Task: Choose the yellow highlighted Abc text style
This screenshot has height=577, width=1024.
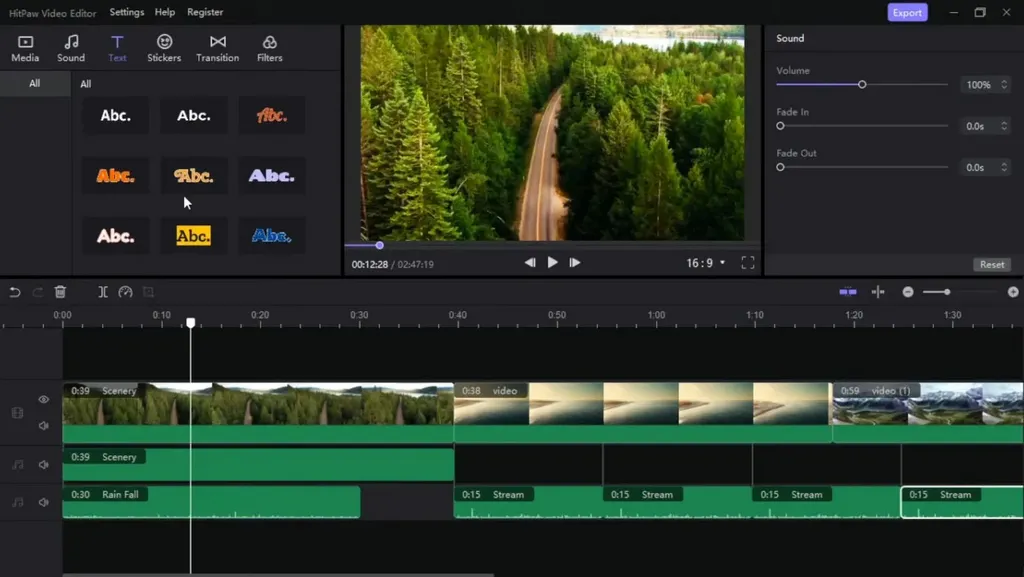Action: tap(194, 236)
